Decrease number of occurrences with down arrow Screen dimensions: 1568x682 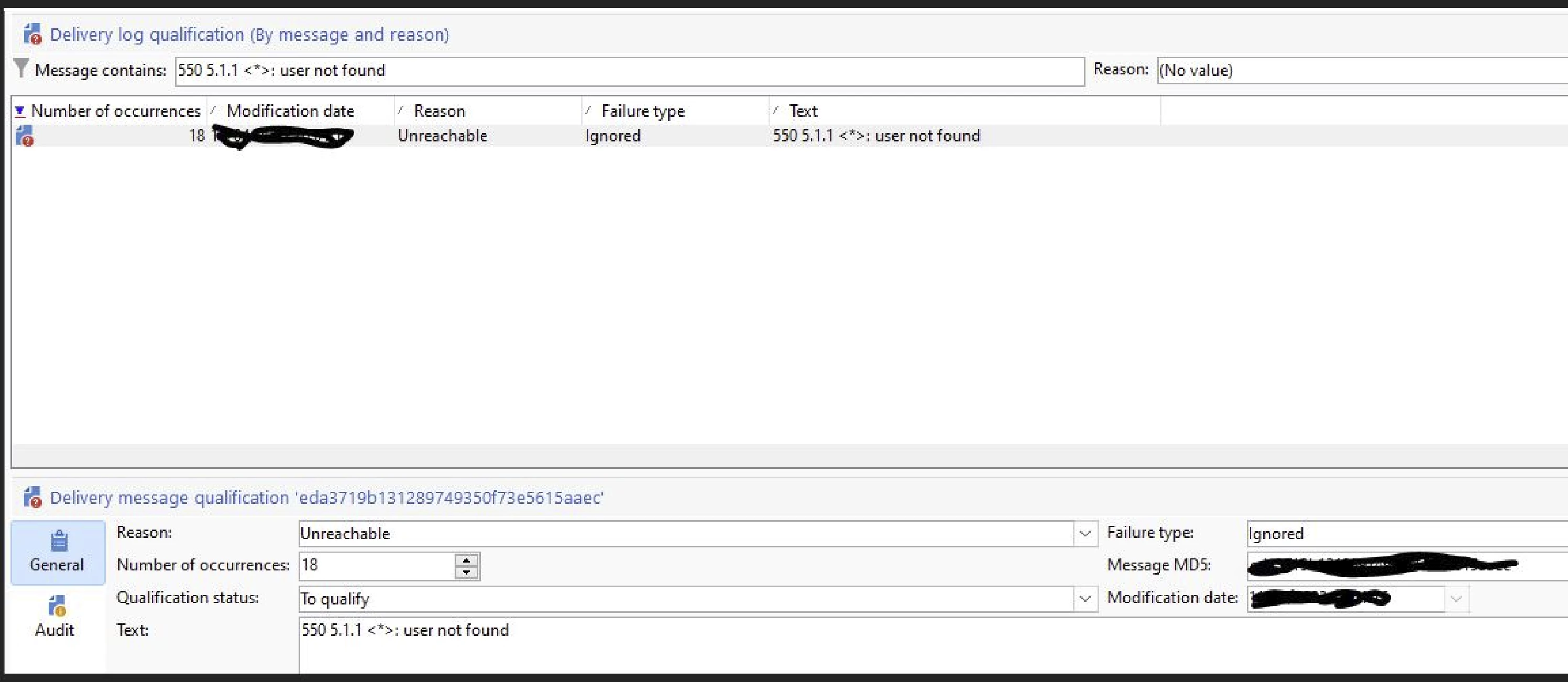pos(466,572)
